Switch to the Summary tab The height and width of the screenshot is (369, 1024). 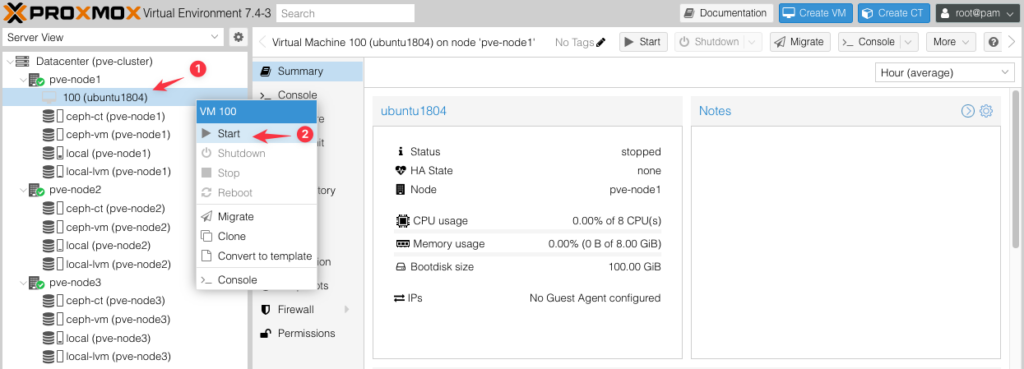[x=307, y=71]
